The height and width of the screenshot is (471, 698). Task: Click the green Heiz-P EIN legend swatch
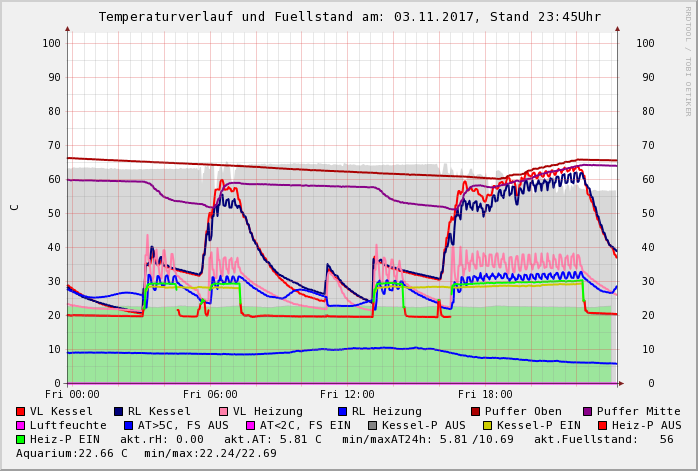(20, 439)
